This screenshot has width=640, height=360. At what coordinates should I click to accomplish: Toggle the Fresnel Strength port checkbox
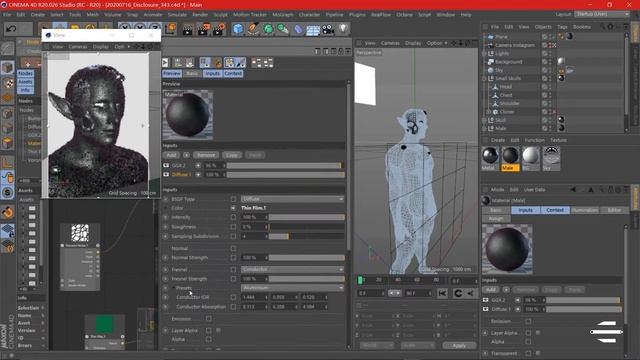tap(233, 279)
